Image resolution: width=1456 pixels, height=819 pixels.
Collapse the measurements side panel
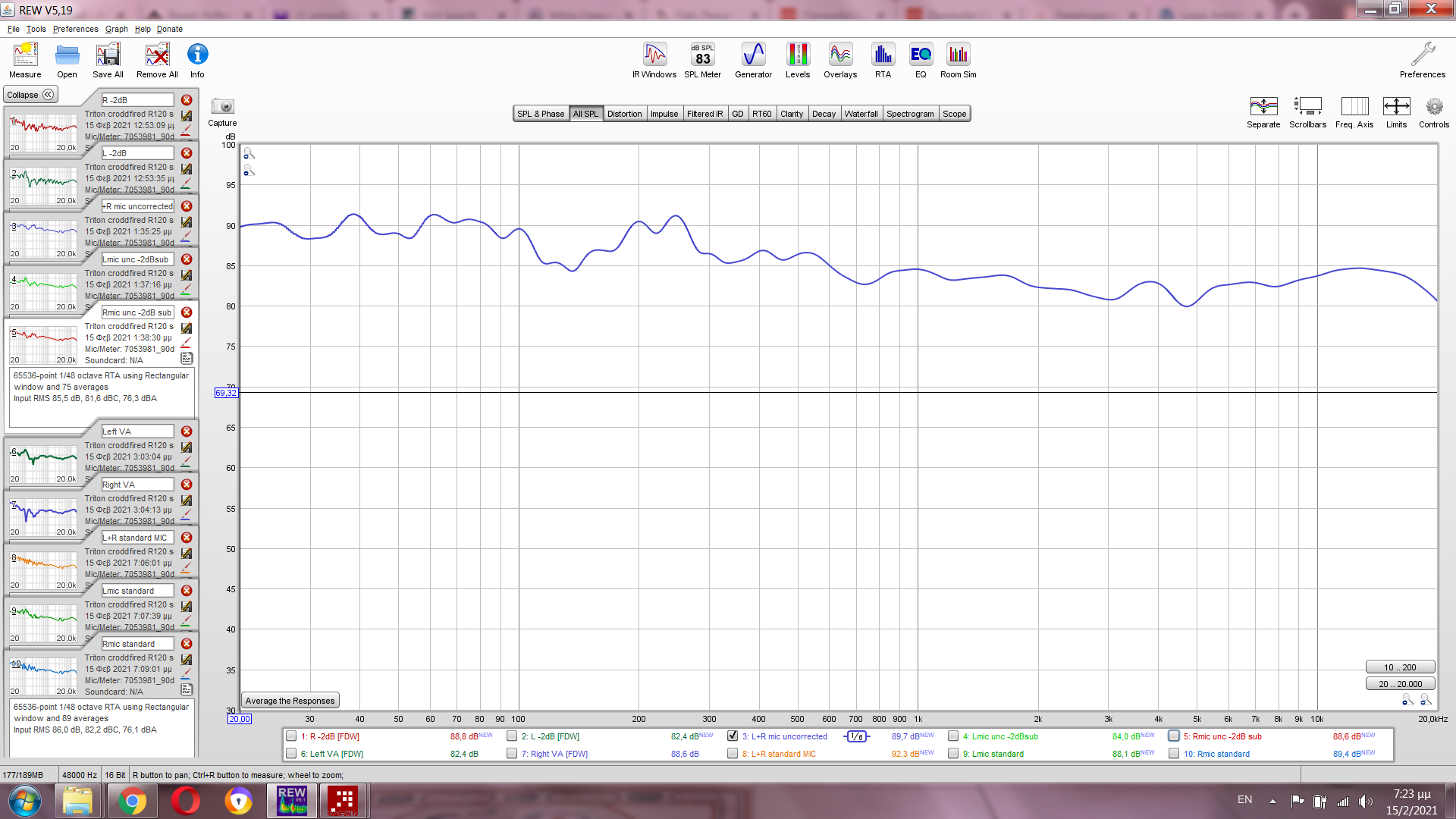point(30,95)
